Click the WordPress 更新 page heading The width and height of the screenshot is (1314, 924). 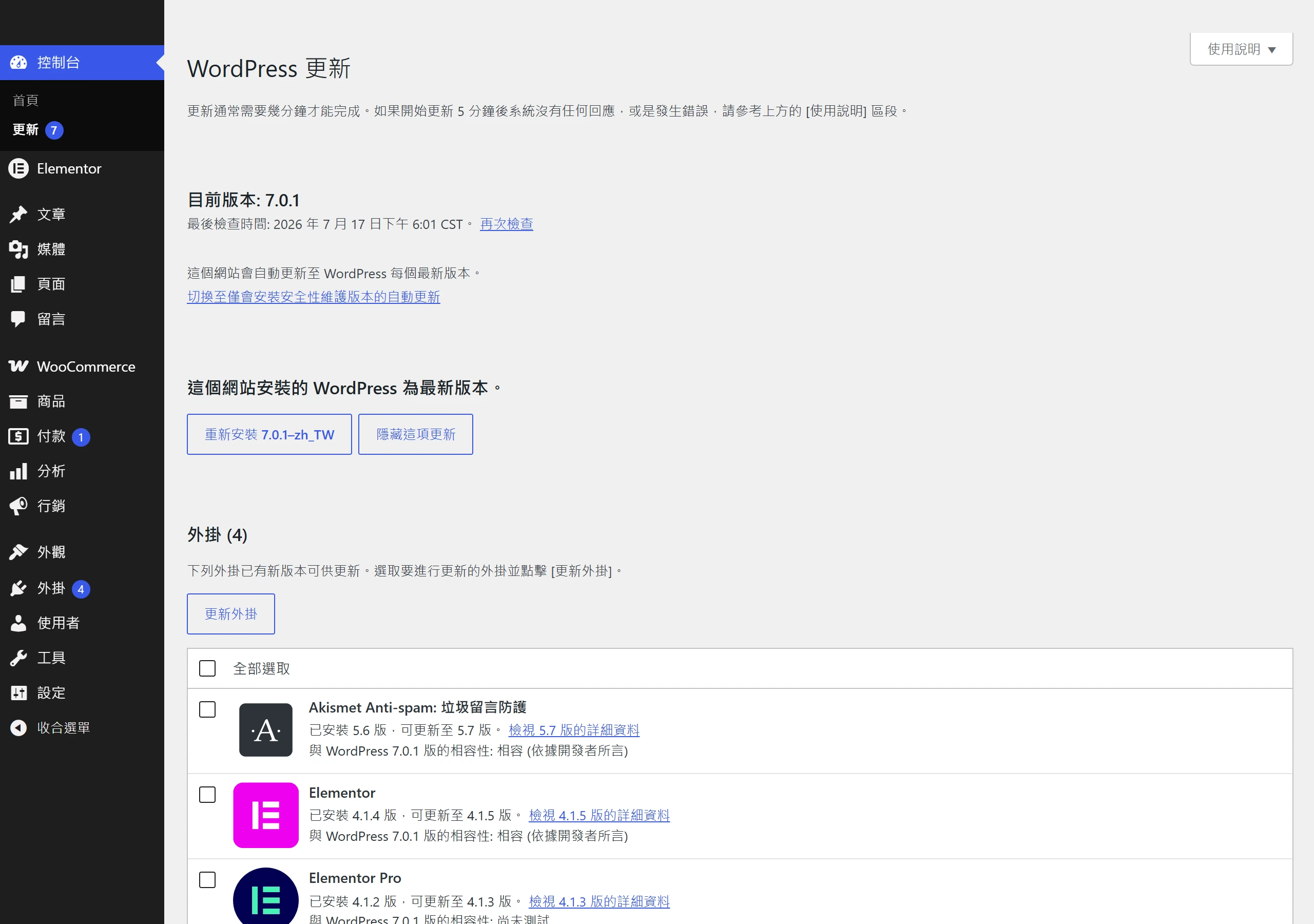(269, 69)
